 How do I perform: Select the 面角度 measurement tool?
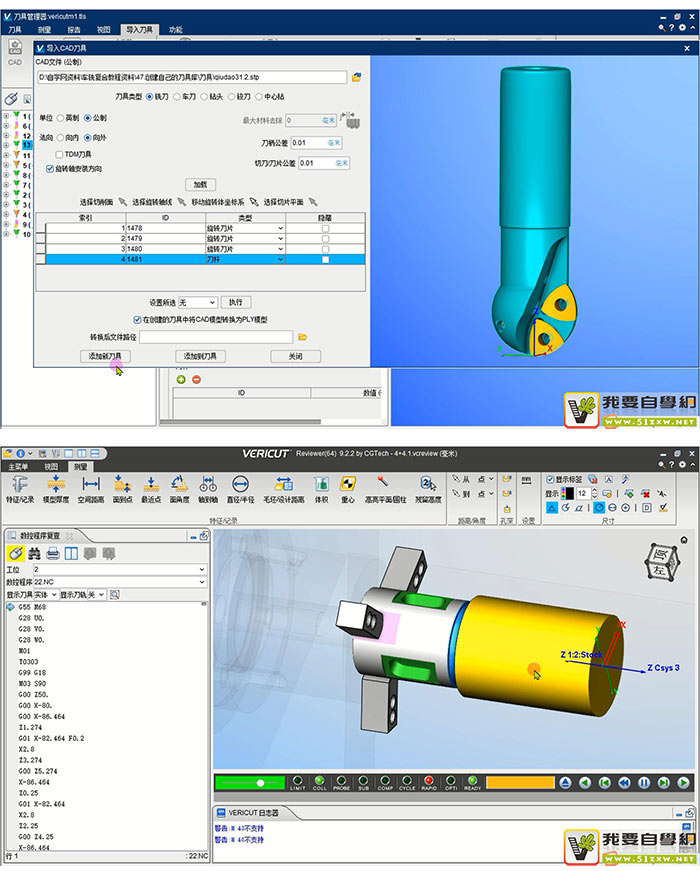pos(179,489)
